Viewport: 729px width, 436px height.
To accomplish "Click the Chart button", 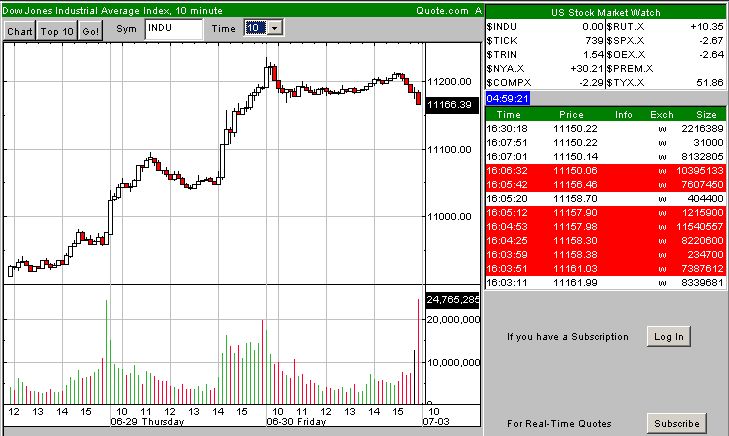I will click(x=20, y=31).
